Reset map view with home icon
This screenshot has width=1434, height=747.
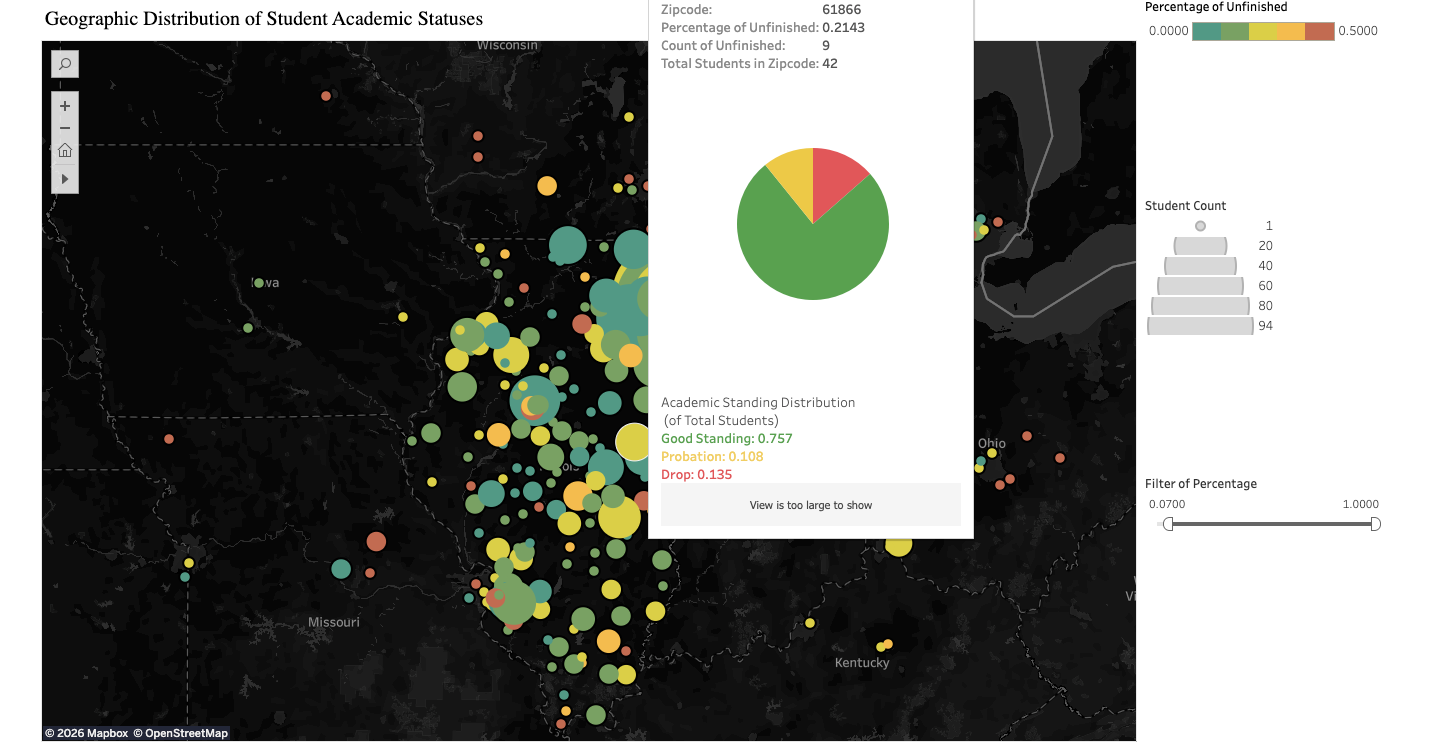pyautogui.click(x=65, y=151)
